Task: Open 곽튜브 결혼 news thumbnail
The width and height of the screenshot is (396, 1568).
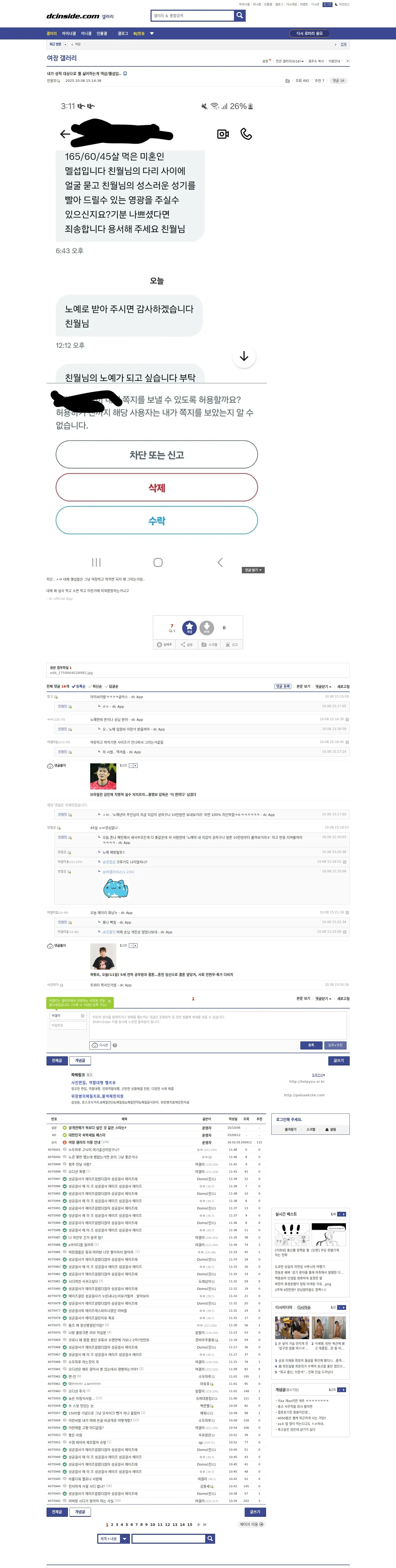Action: pos(103,956)
